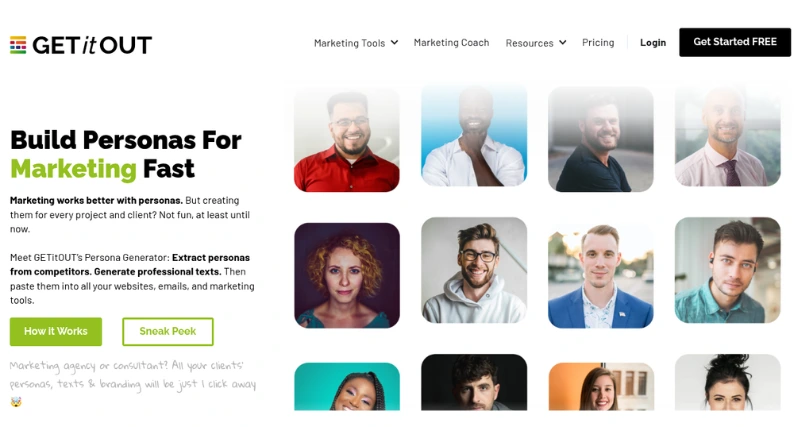Click the Login link
800x427 pixels.
click(x=653, y=42)
